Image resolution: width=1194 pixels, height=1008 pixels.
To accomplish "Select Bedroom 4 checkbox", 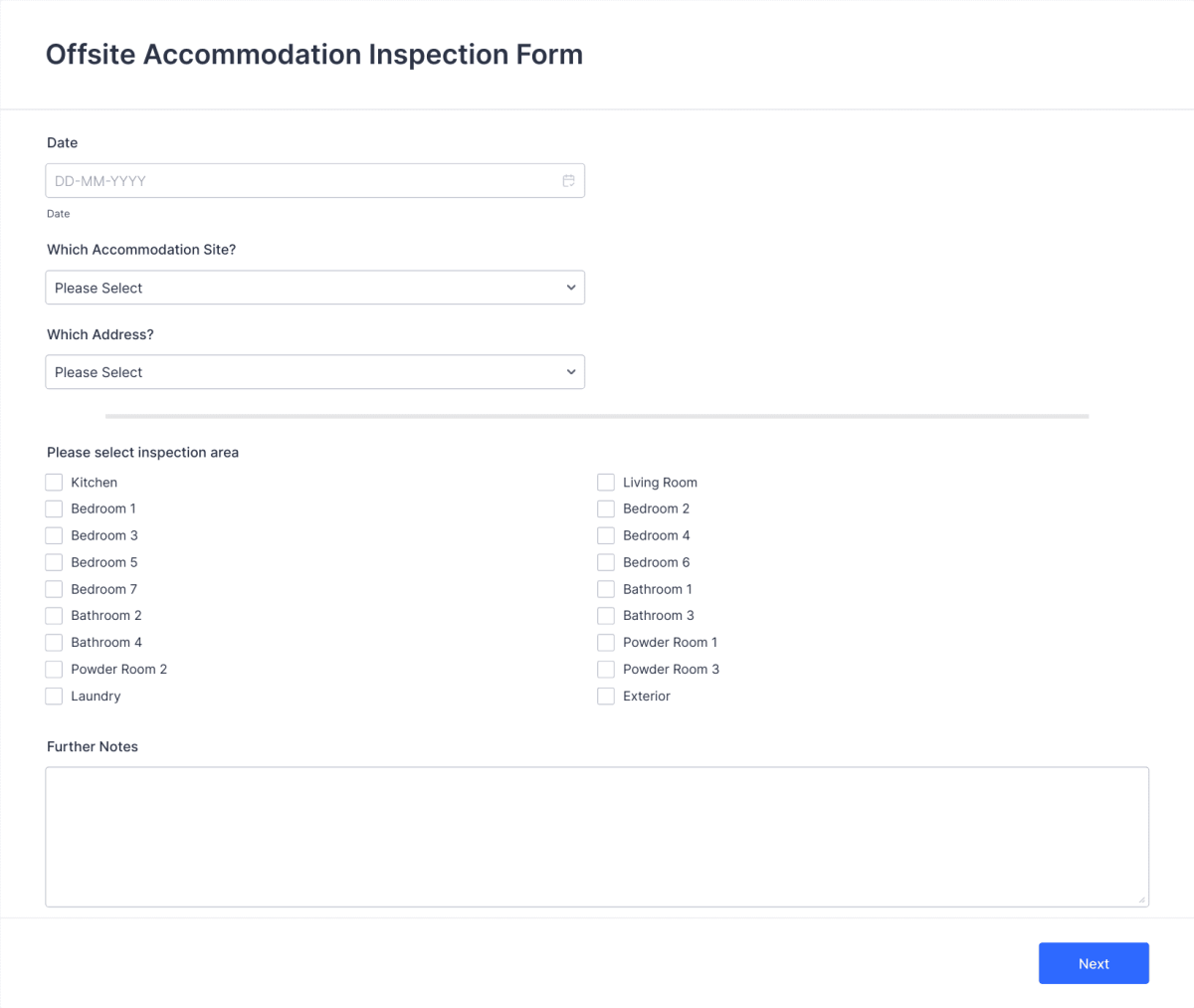I will tap(606, 535).
